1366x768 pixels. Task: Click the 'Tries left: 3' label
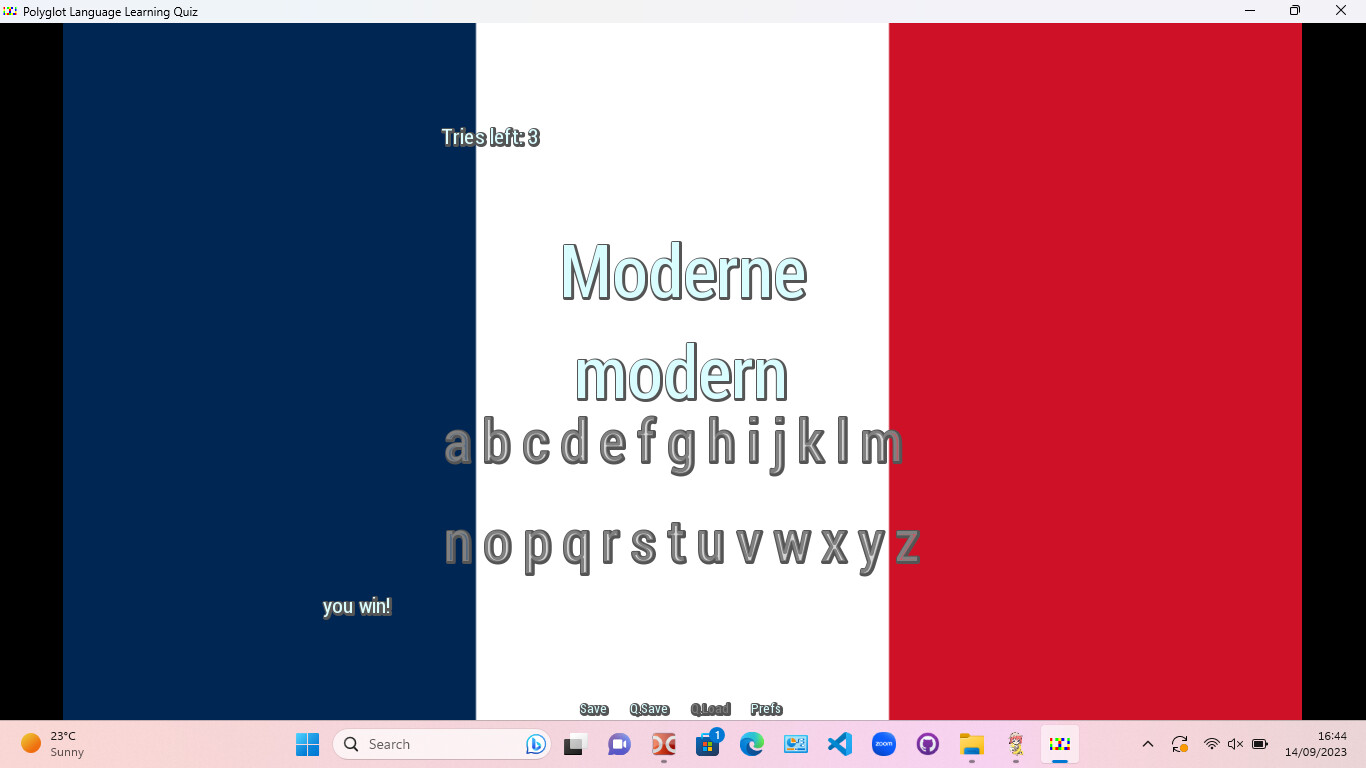[491, 137]
